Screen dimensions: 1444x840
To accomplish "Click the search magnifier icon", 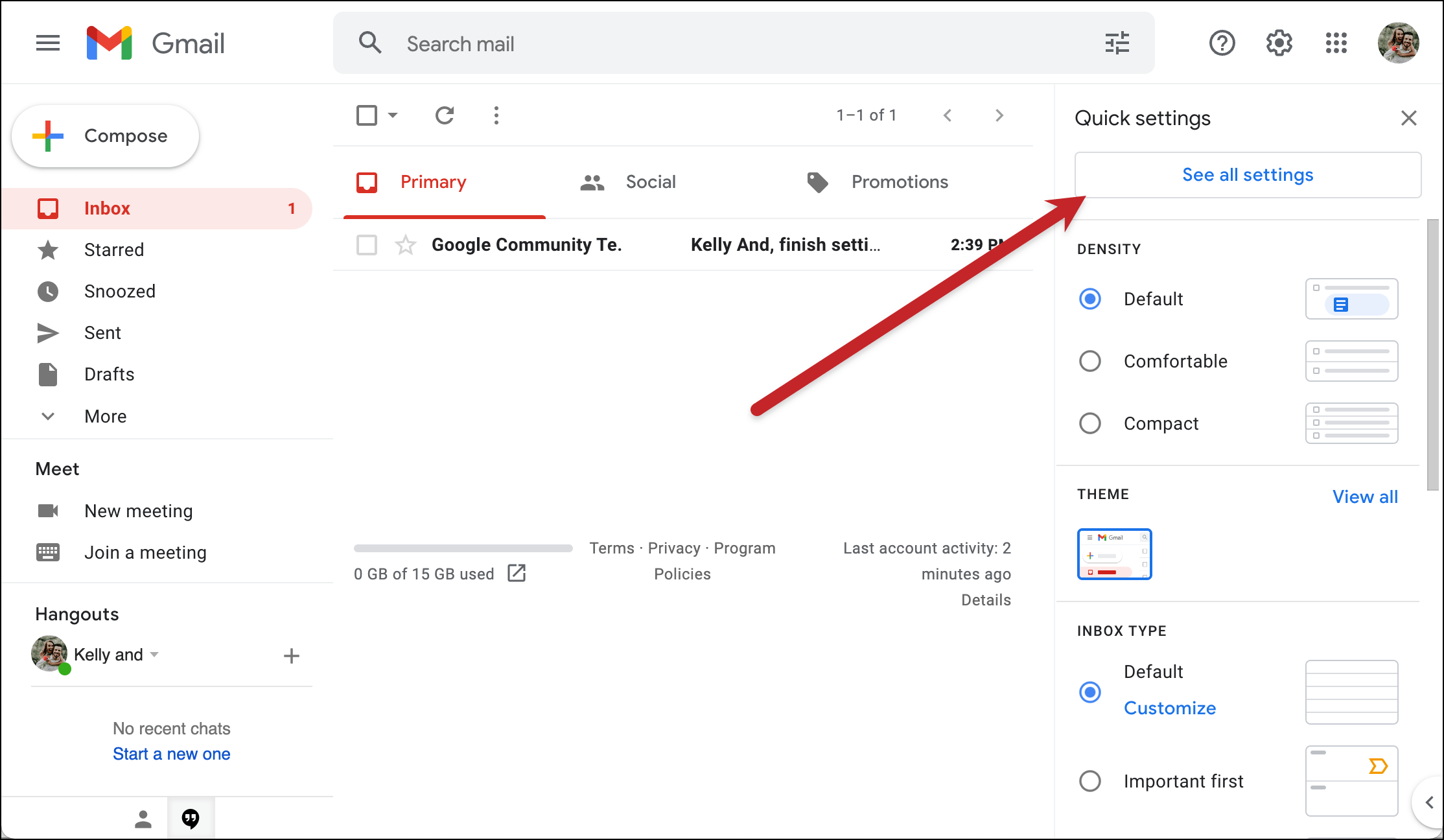I will click(370, 43).
